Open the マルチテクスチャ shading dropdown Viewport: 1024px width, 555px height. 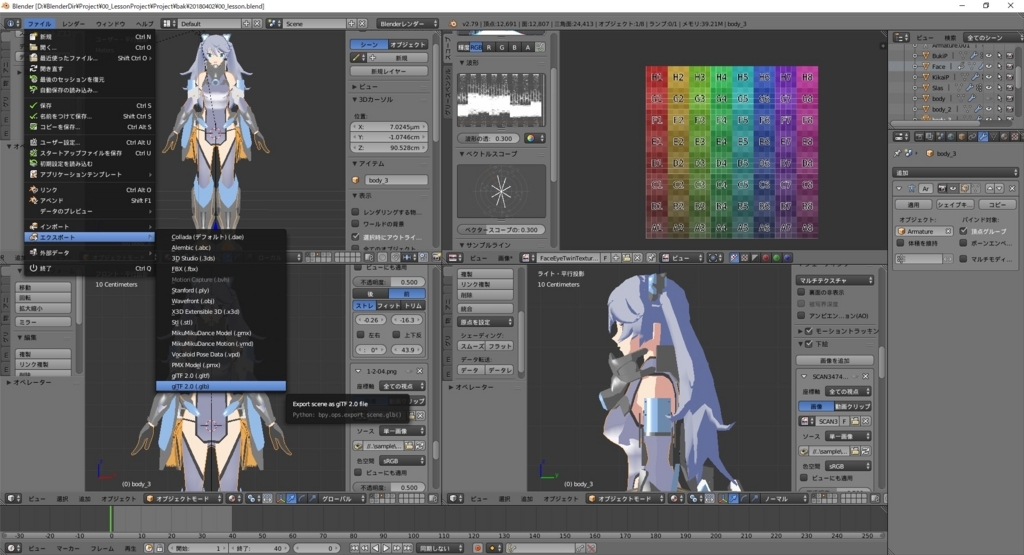pyautogui.click(x=835, y=280)
